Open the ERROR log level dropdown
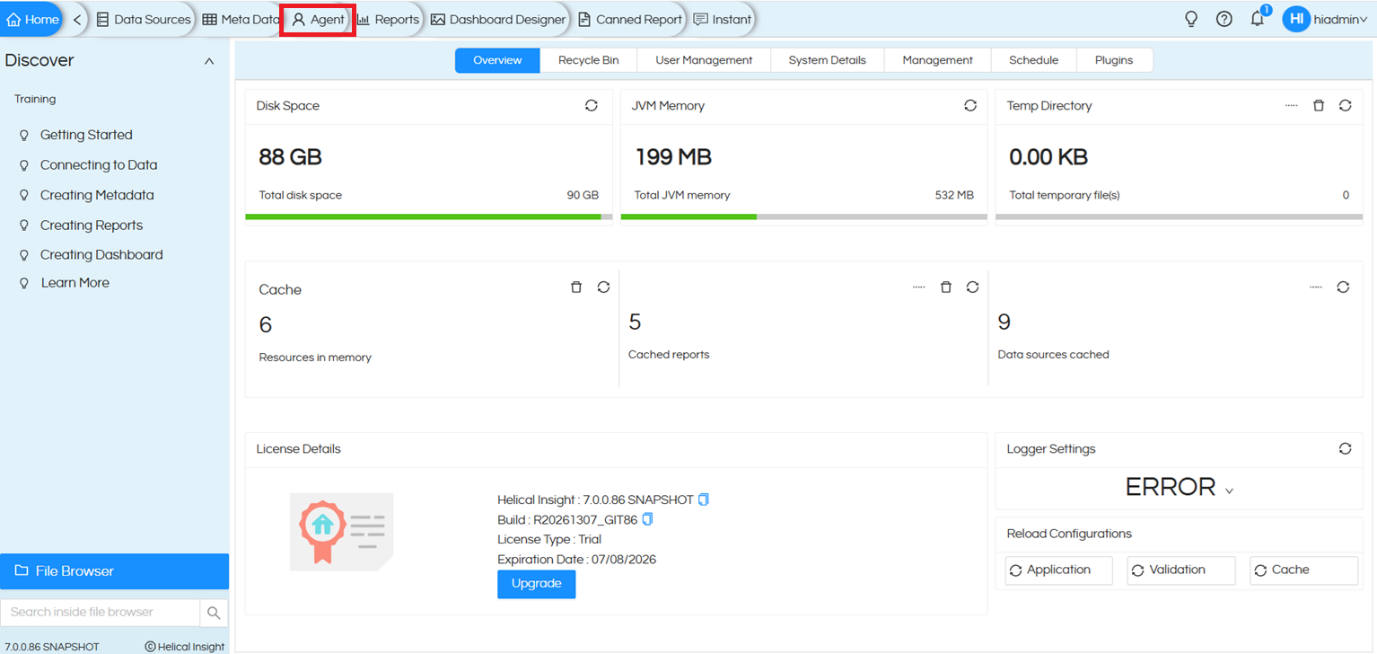The height and width of the screenshot is (654, 1377). [1179, 487]
